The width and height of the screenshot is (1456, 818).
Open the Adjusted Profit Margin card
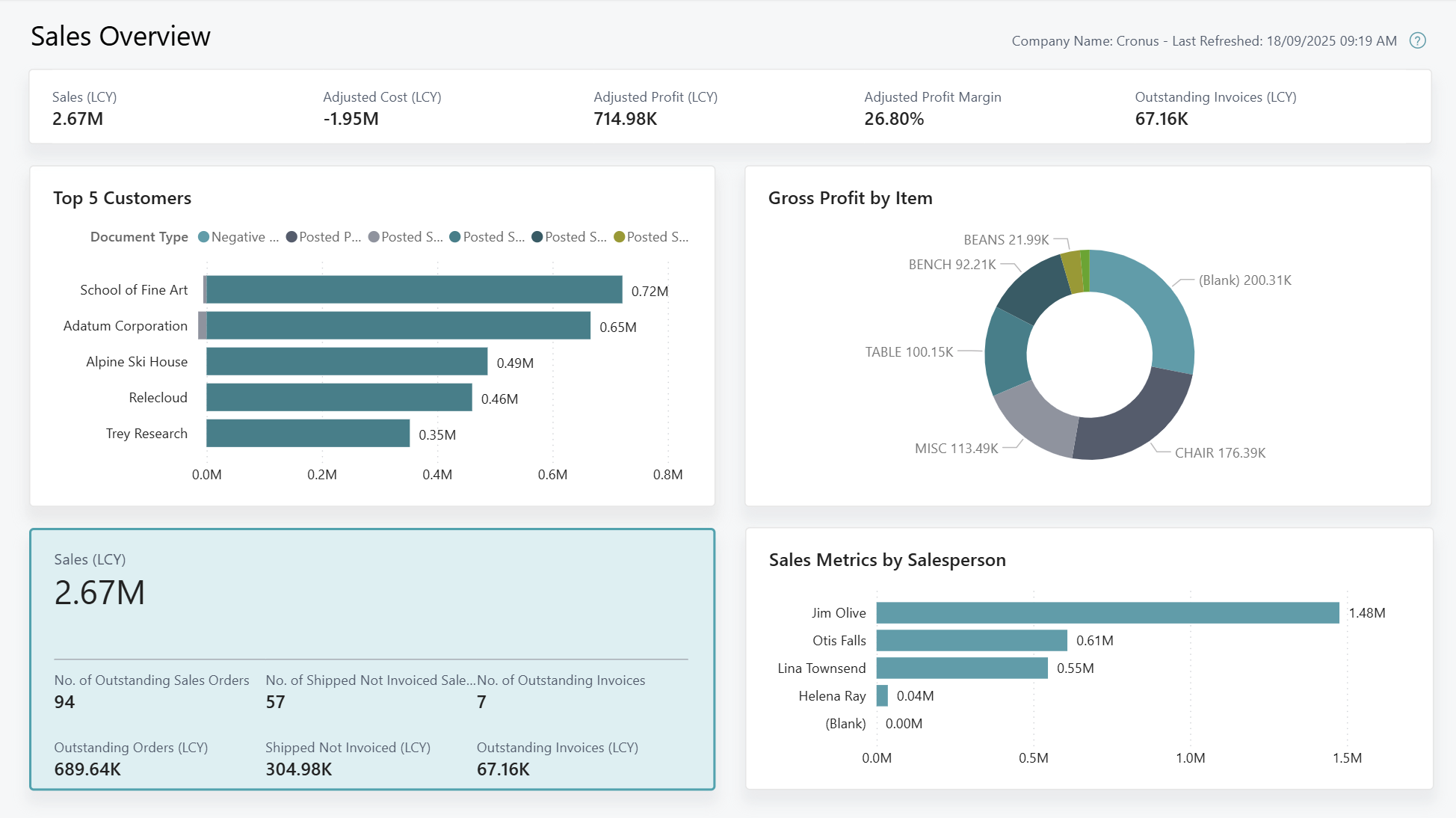[x=933, y=108]
